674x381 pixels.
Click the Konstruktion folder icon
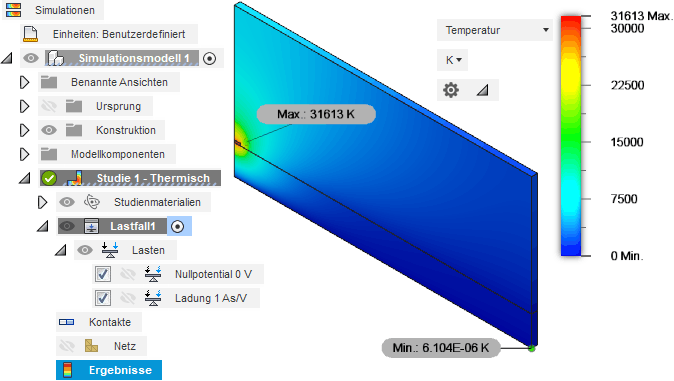pyautogui.click(x=74, y=130)
